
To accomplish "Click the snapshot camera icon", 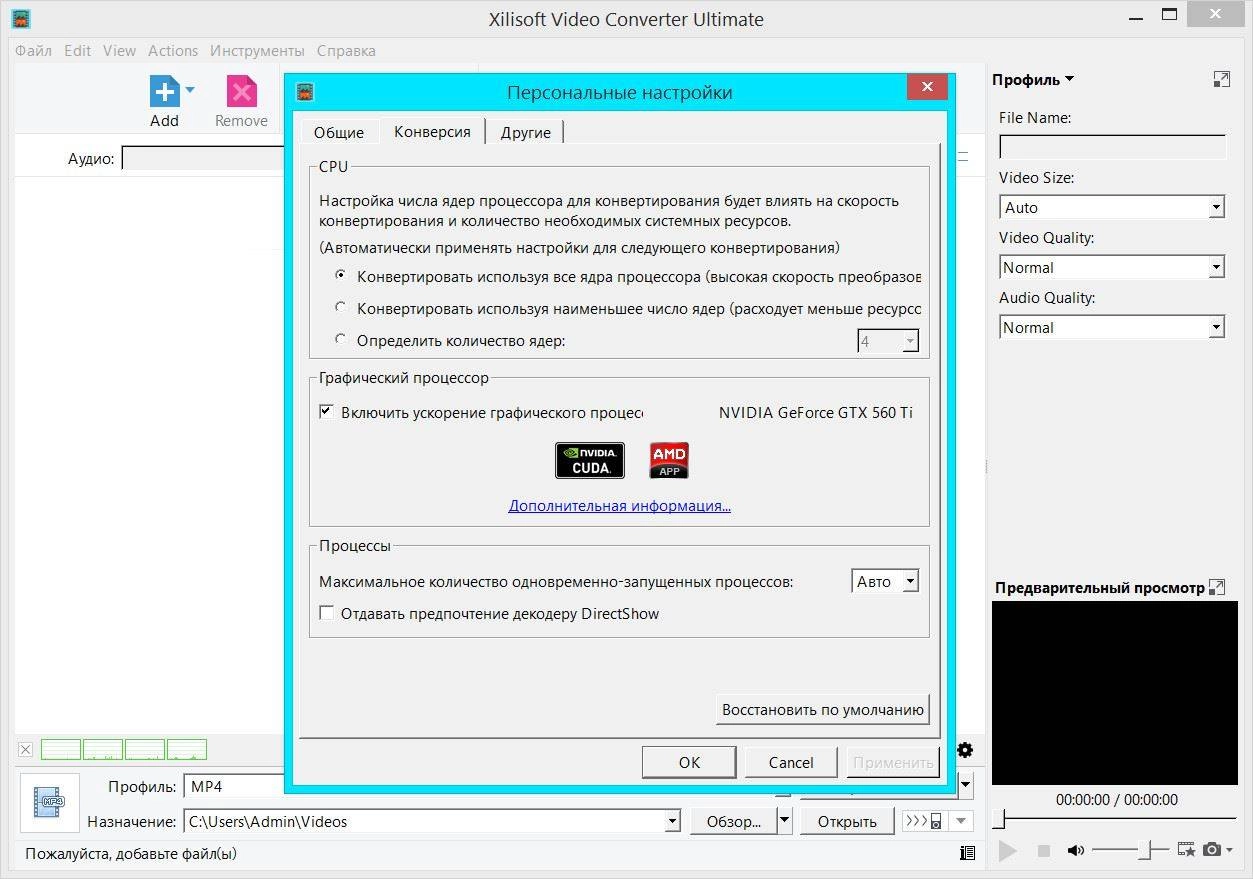I will pos(1212,850).
